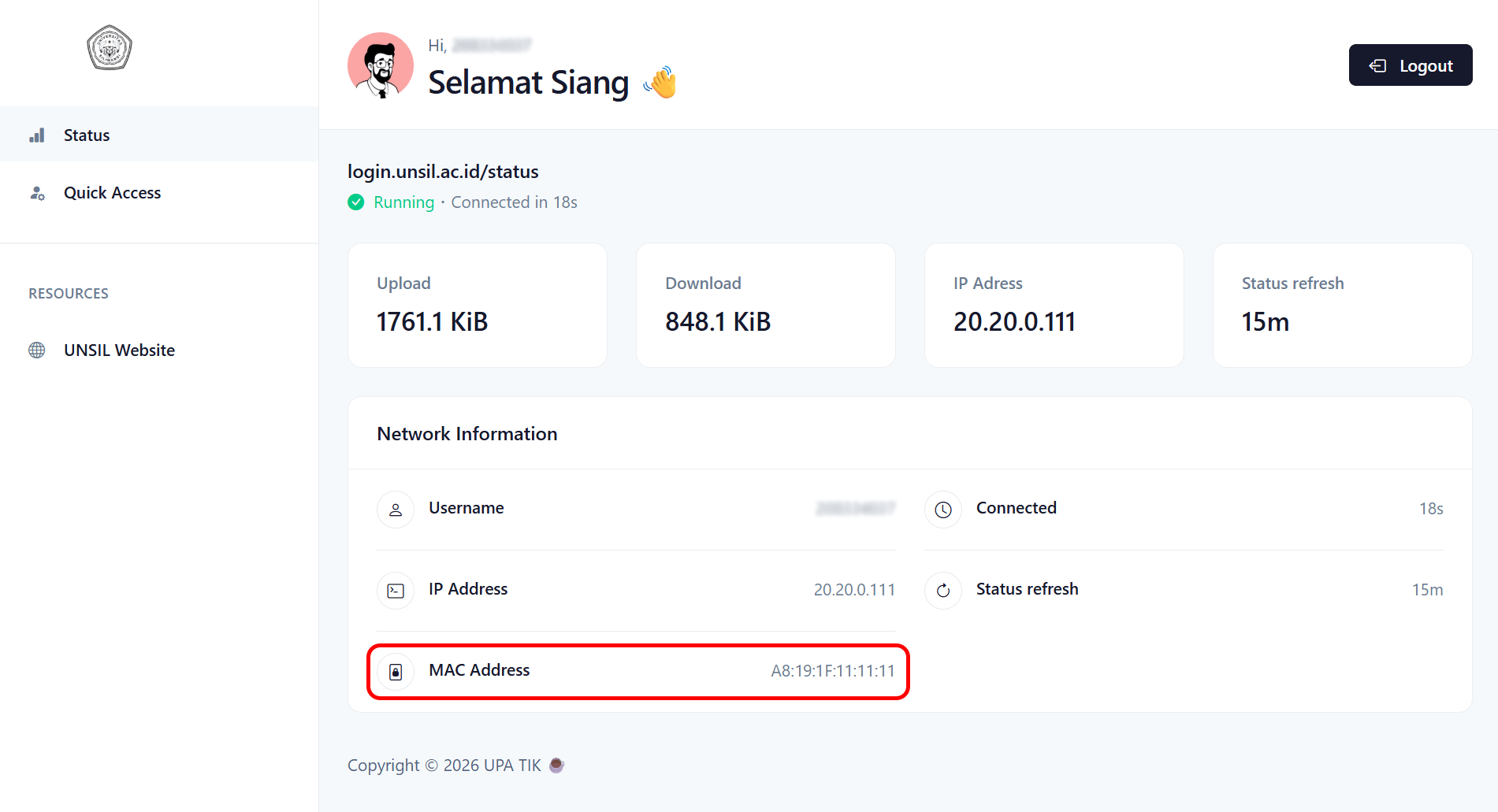
Task: Click the user avatar picture
Action: (381, 65)
